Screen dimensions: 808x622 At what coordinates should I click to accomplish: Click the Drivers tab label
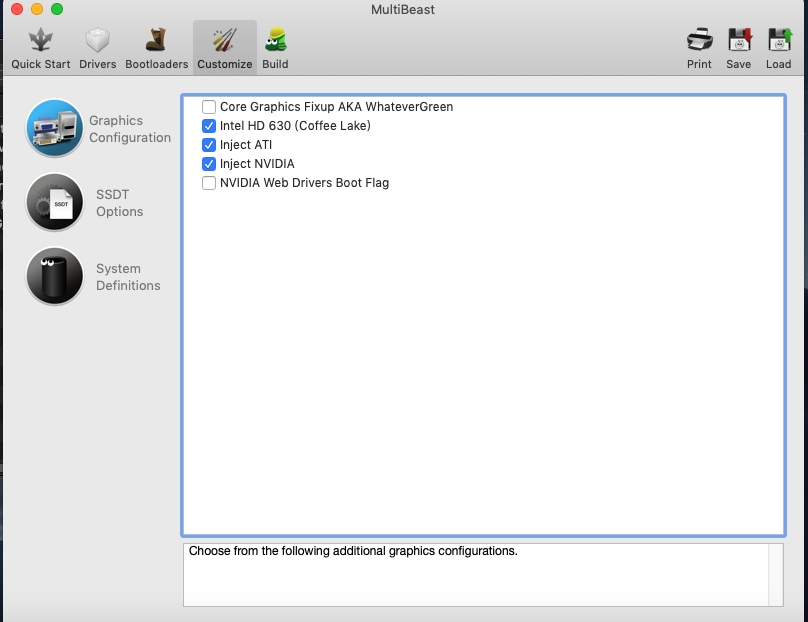(97, 64)
